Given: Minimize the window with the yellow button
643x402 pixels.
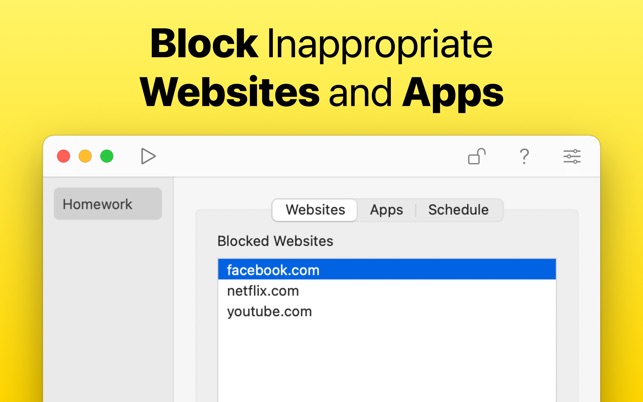Looking at the screenshot, I should (x=85, y=156).
